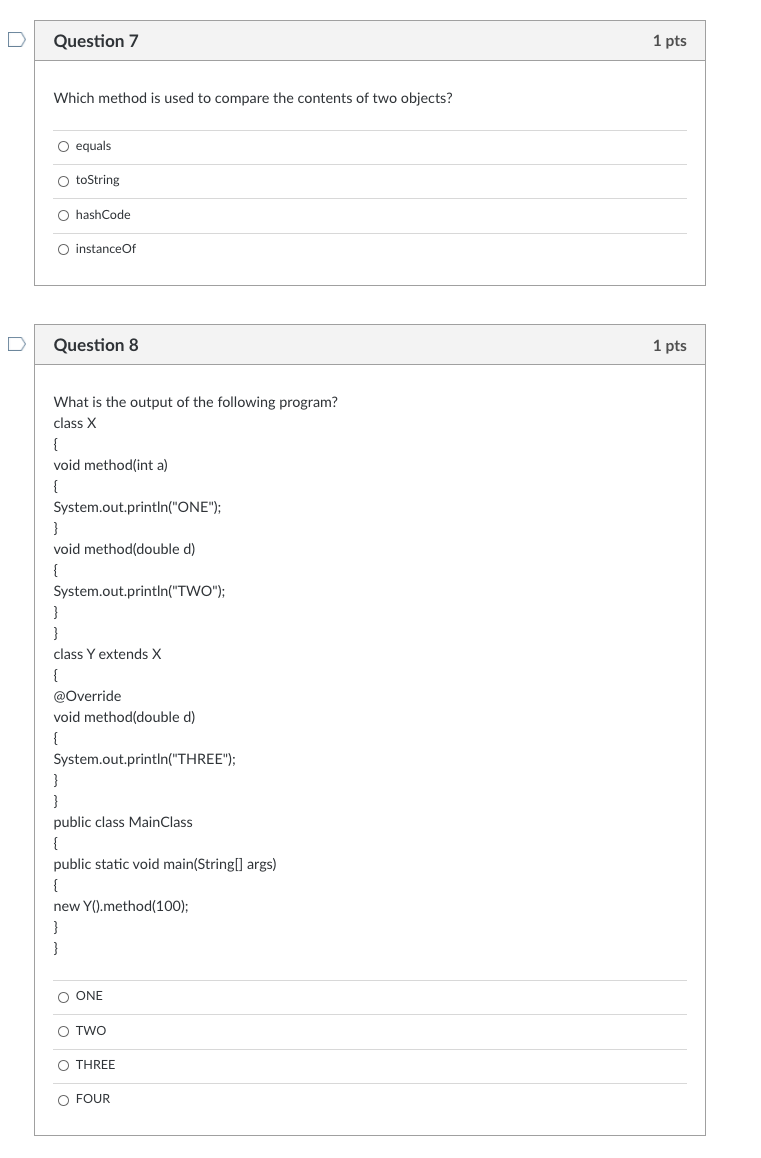Select hashCode as the answer
Image resolution: width=761 pixels, height=1158 pixels.
click(x=64, y=215)
